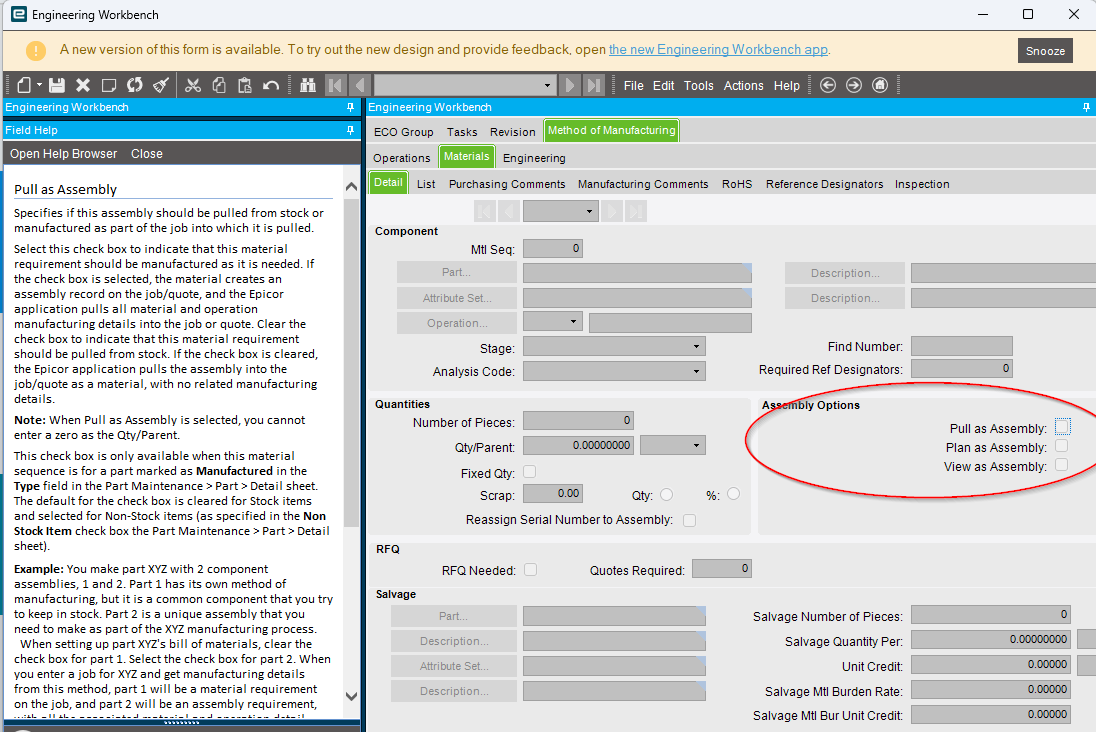The height and width of the screenshot is (732, 1096).
Task: Select the Engineering tab
Action: (534, 158)
